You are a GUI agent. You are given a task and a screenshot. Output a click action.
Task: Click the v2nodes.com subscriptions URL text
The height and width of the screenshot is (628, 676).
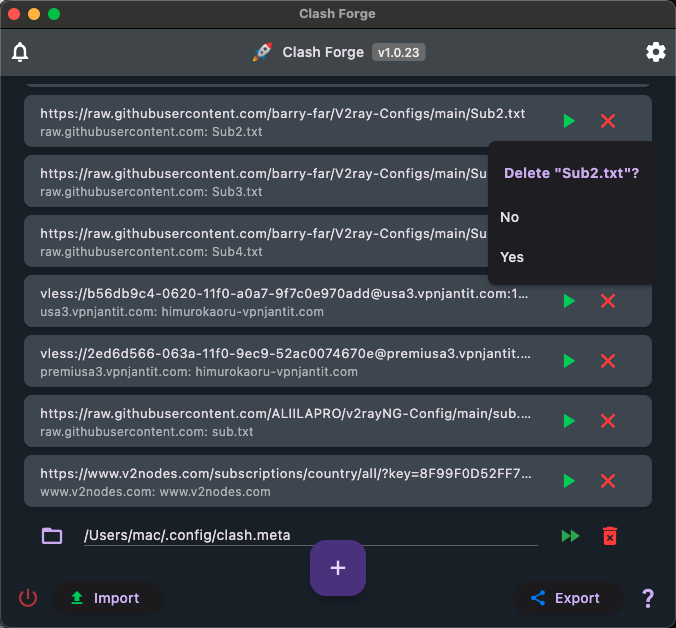pyautogui.click(x=286, y=473)
